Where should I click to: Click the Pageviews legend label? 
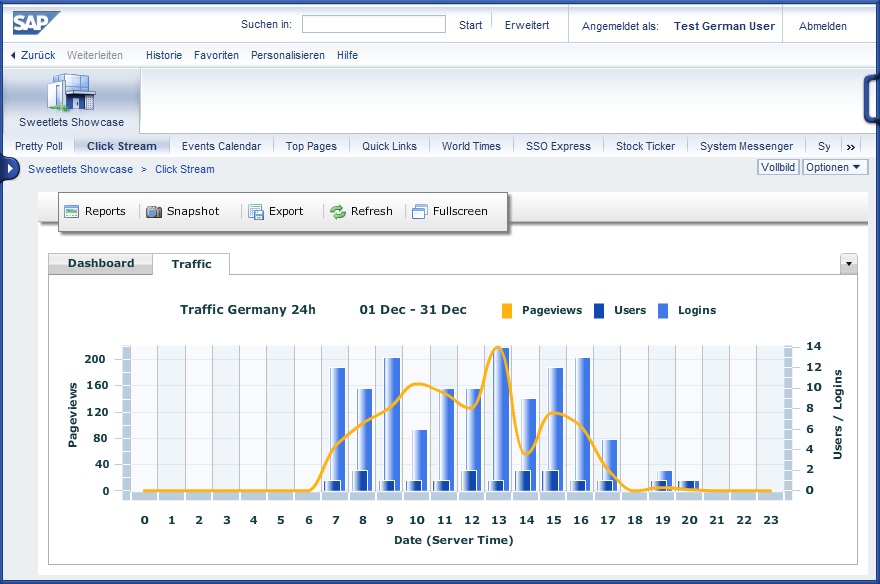(x=552, y=310)
